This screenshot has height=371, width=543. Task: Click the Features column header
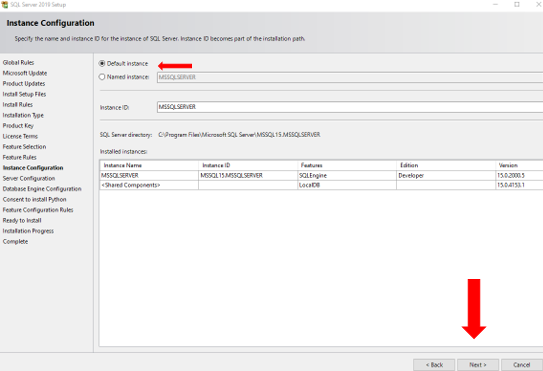[347, 165]
